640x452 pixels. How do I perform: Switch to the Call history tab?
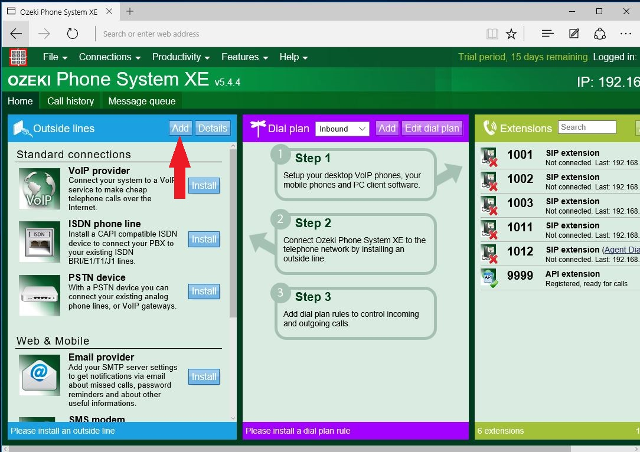[70, 101]
